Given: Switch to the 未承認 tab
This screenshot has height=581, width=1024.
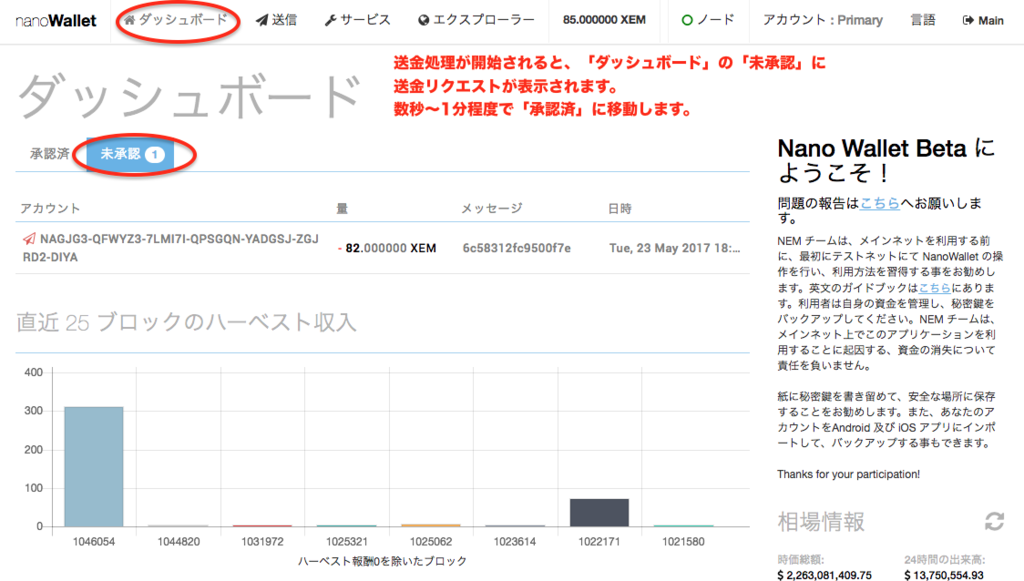Looking at the screenshot, I should 131,154.
